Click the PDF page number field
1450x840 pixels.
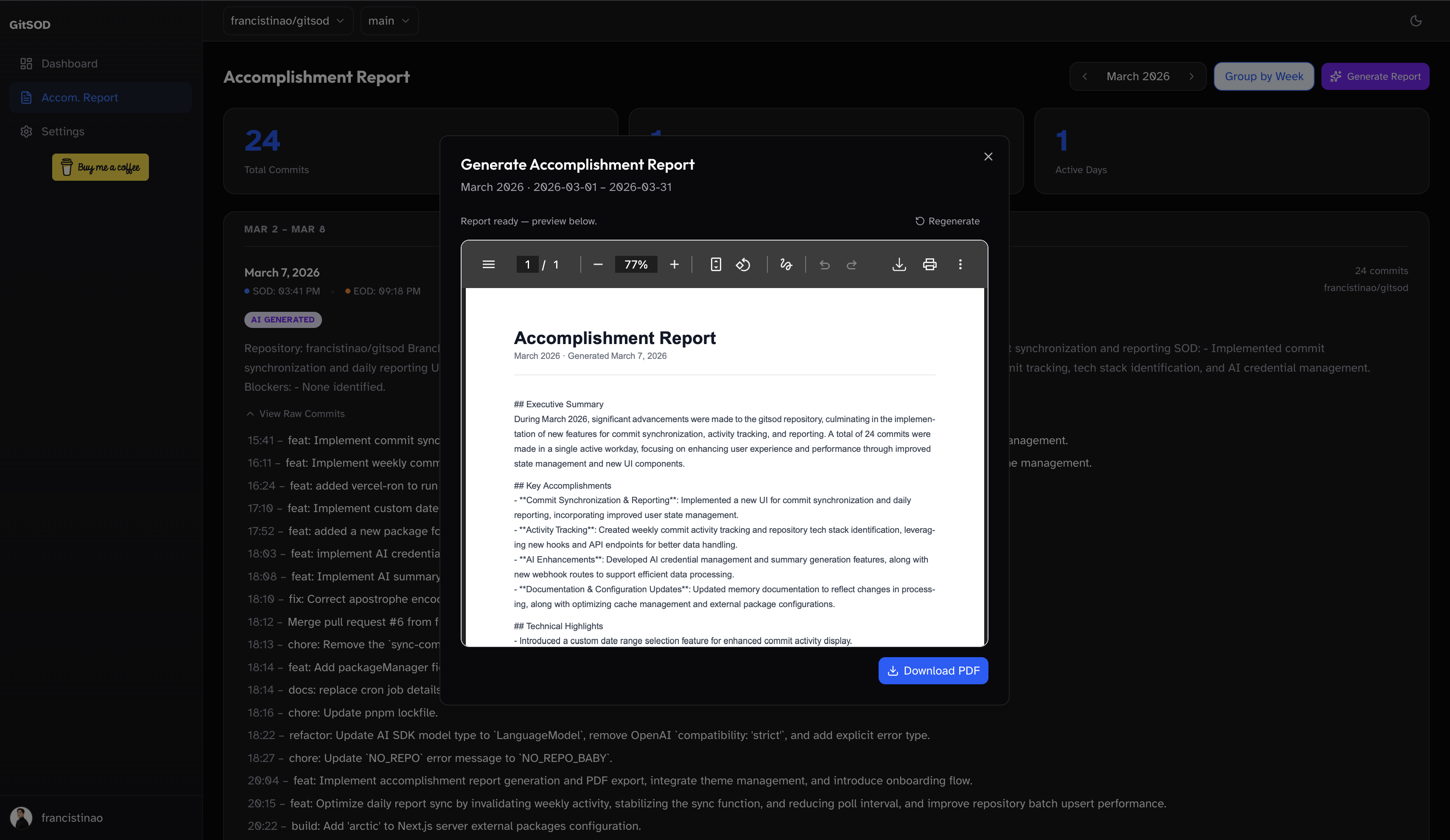[x=527, y=265]
